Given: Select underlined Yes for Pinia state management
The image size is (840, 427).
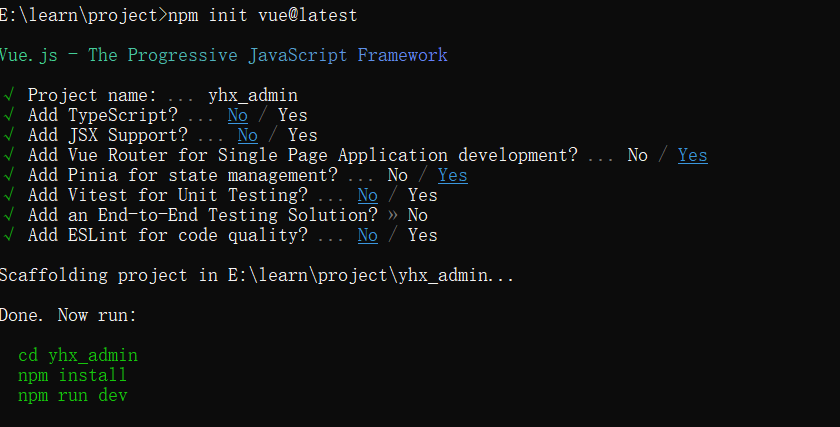Looking at the screenshot, I should tap(453, 175).
